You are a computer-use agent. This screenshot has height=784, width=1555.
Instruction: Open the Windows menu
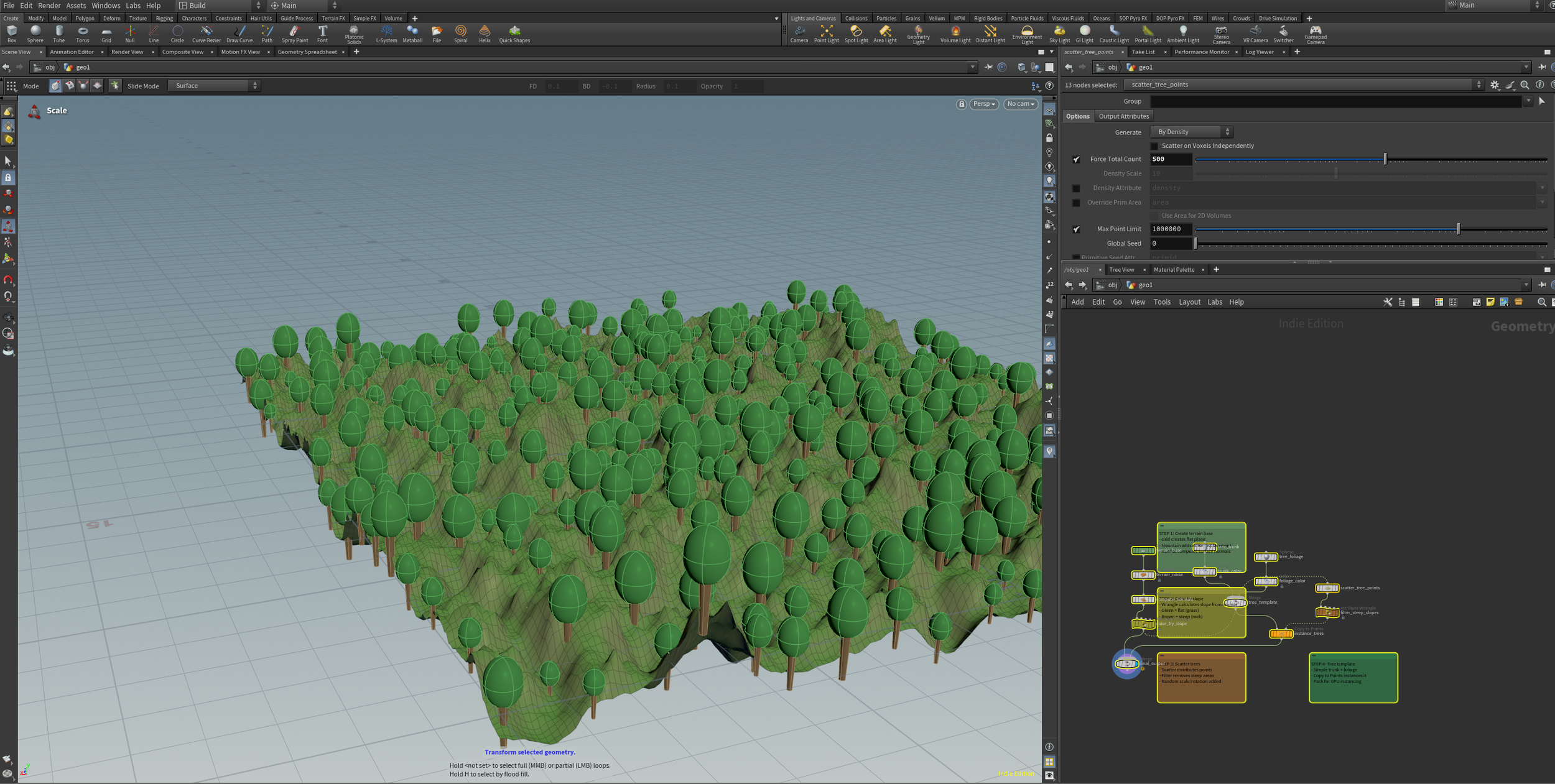(106, 6)
